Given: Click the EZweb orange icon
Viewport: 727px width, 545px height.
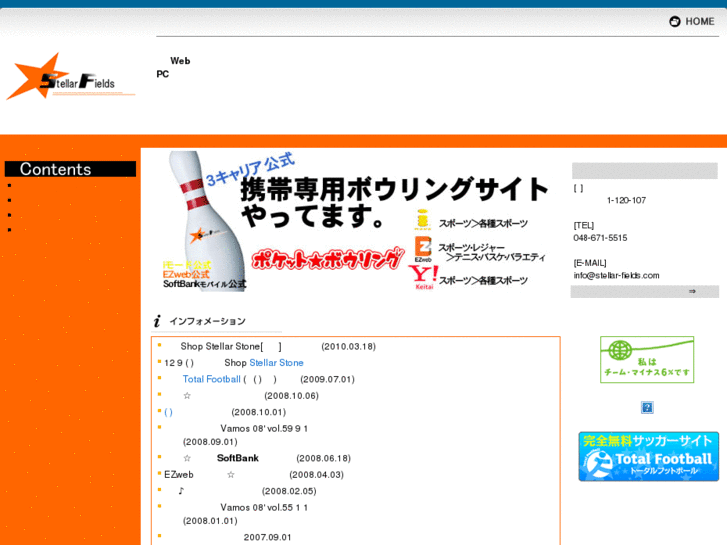Looking at the screenshot, I should point(423,250).
